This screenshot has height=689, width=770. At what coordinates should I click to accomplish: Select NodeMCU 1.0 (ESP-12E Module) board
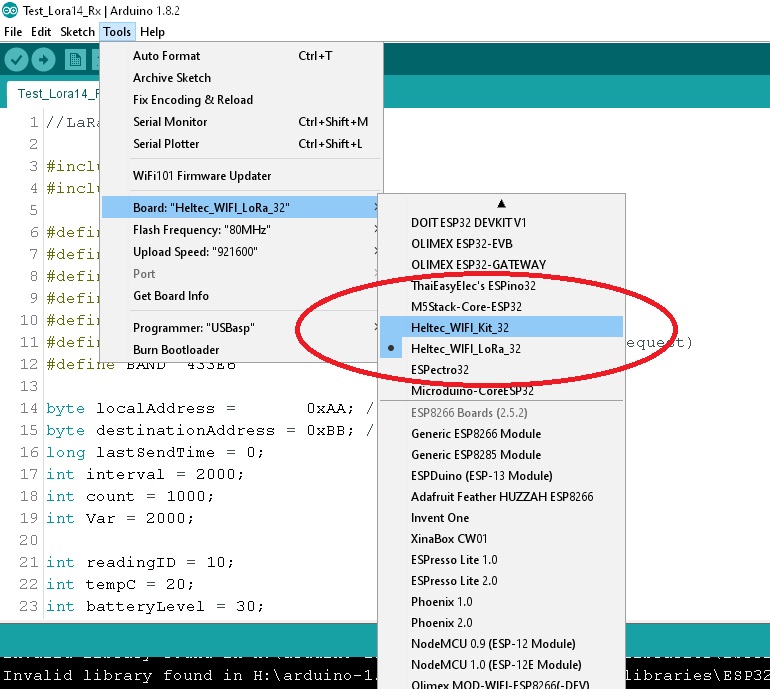coord(501,665)
